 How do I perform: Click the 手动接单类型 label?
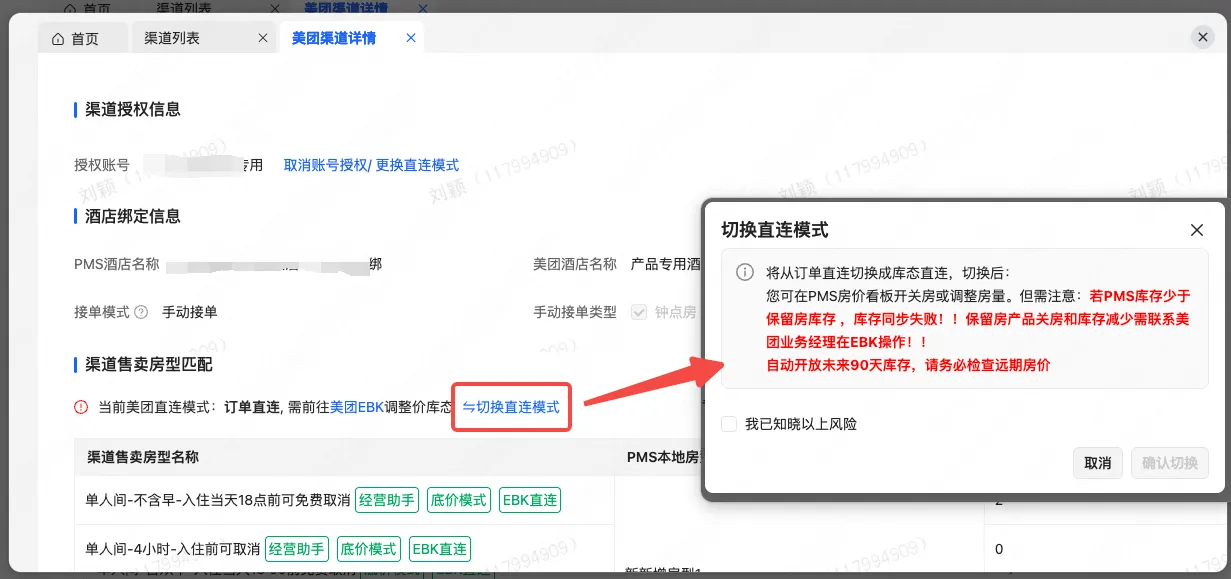(x=575, y=312)
